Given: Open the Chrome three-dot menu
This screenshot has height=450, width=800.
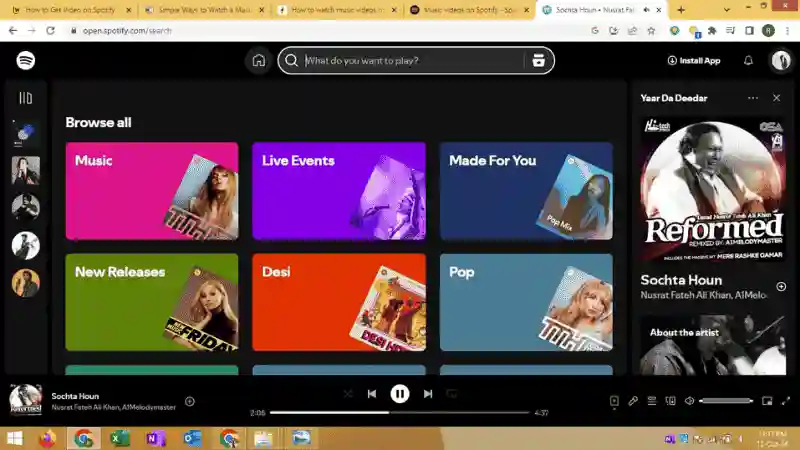Looking at the screenshot, I should [787, 31].
